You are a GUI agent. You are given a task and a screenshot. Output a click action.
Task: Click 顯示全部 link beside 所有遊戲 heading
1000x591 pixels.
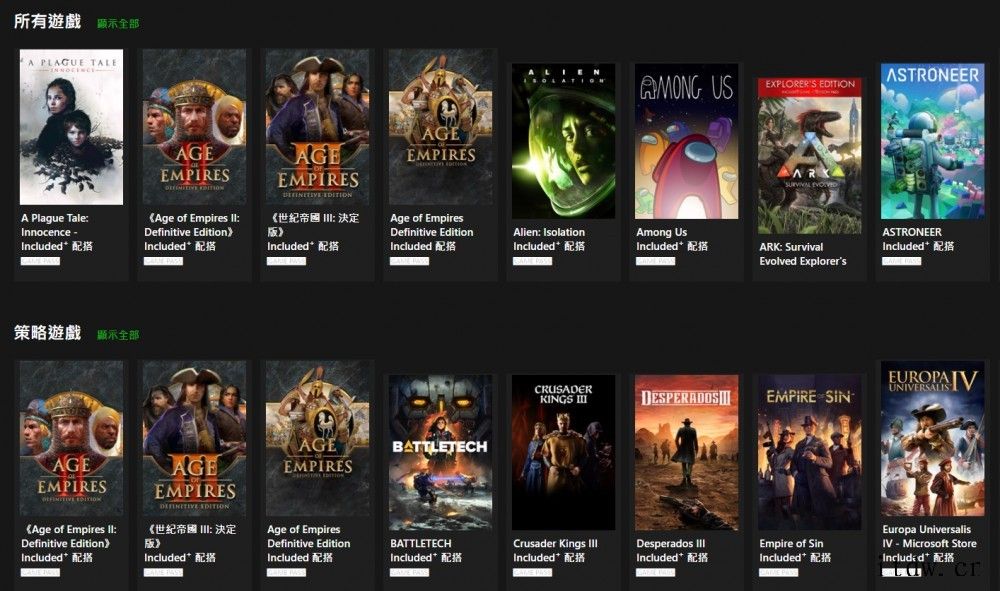tap(118, 24)
